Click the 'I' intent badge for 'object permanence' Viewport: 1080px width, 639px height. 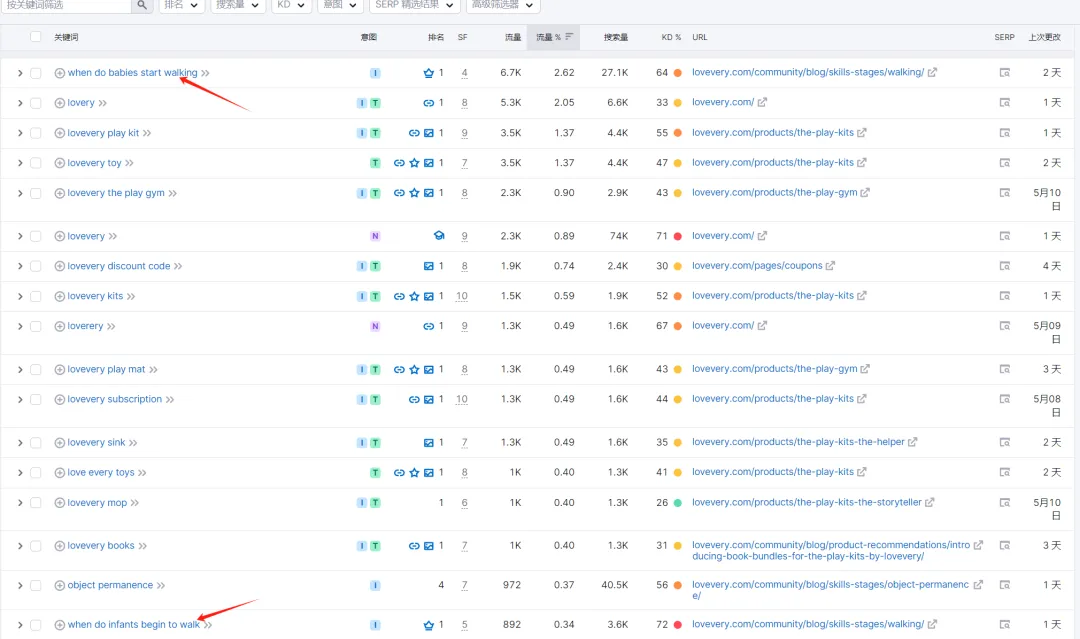tap(375, 585)
